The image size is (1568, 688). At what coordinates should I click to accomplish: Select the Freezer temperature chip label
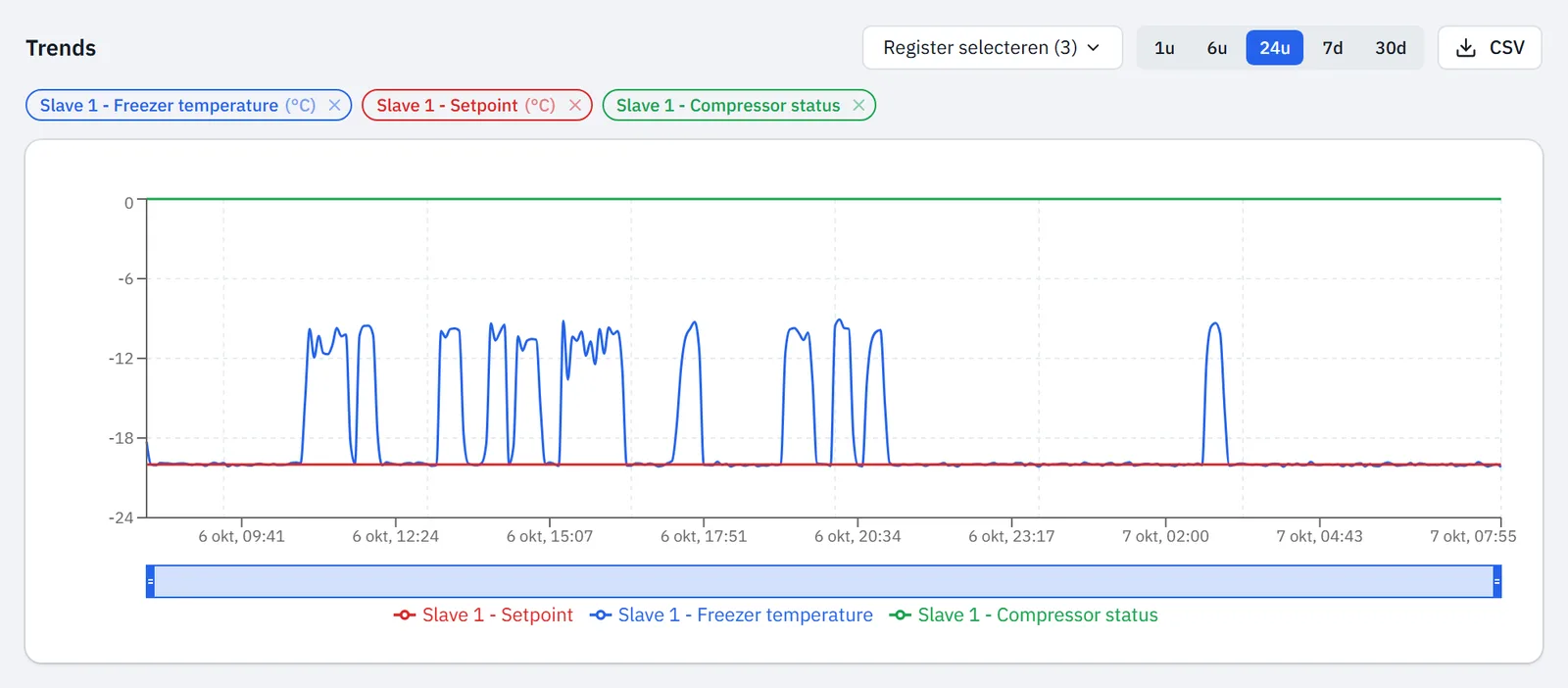coord(177,105)
